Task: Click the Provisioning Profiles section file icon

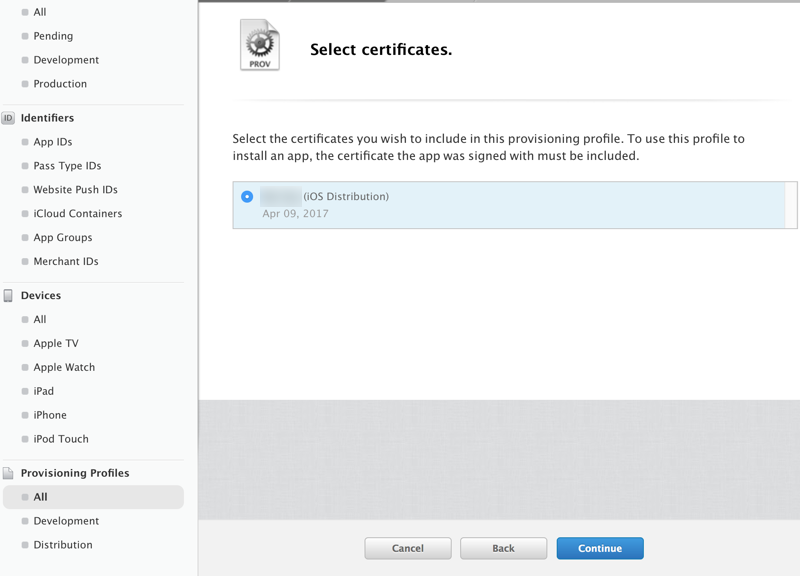Action: coord(8,474)
